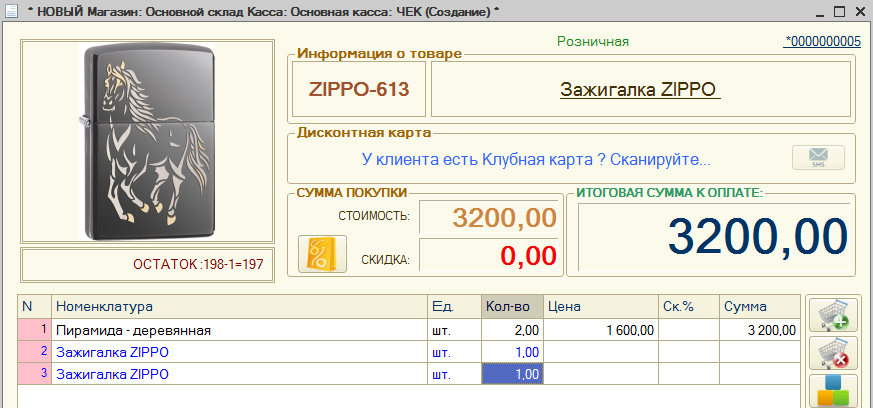Click row number 3 cell

coord(35,374)
